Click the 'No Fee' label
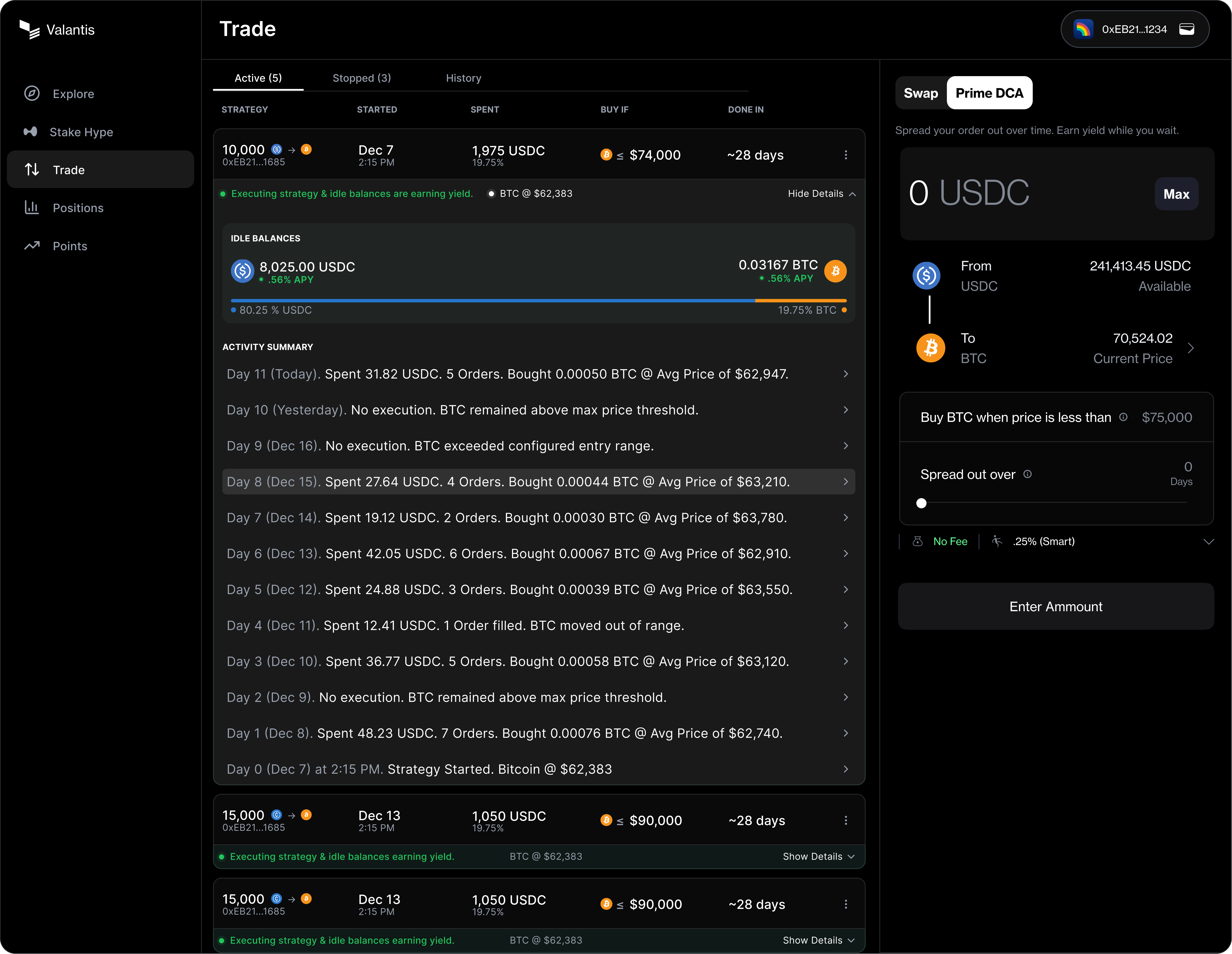Viewport: 1232px width, 954px height. (x=950, y=542)
